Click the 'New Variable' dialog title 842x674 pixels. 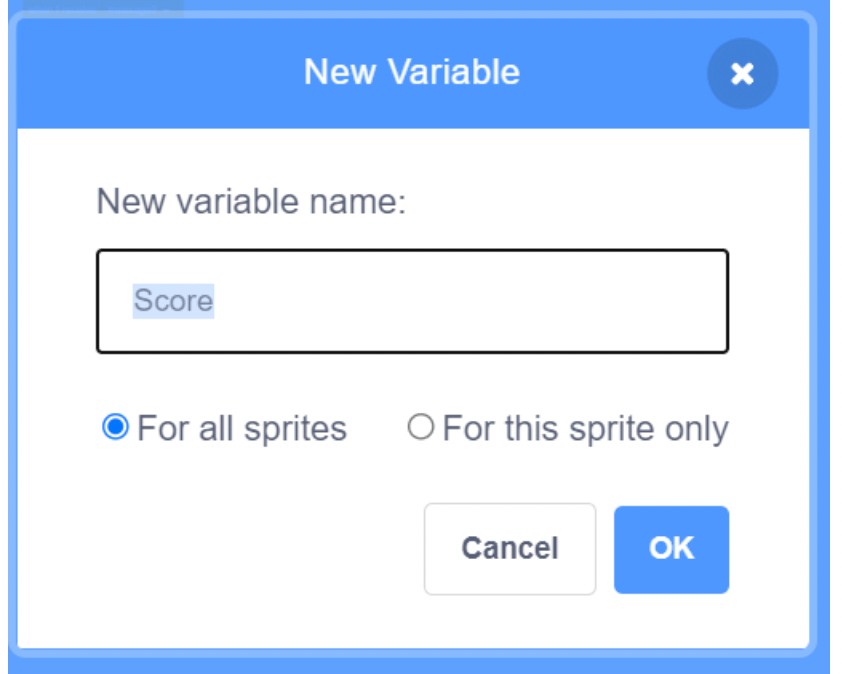(x=411, y=72)
